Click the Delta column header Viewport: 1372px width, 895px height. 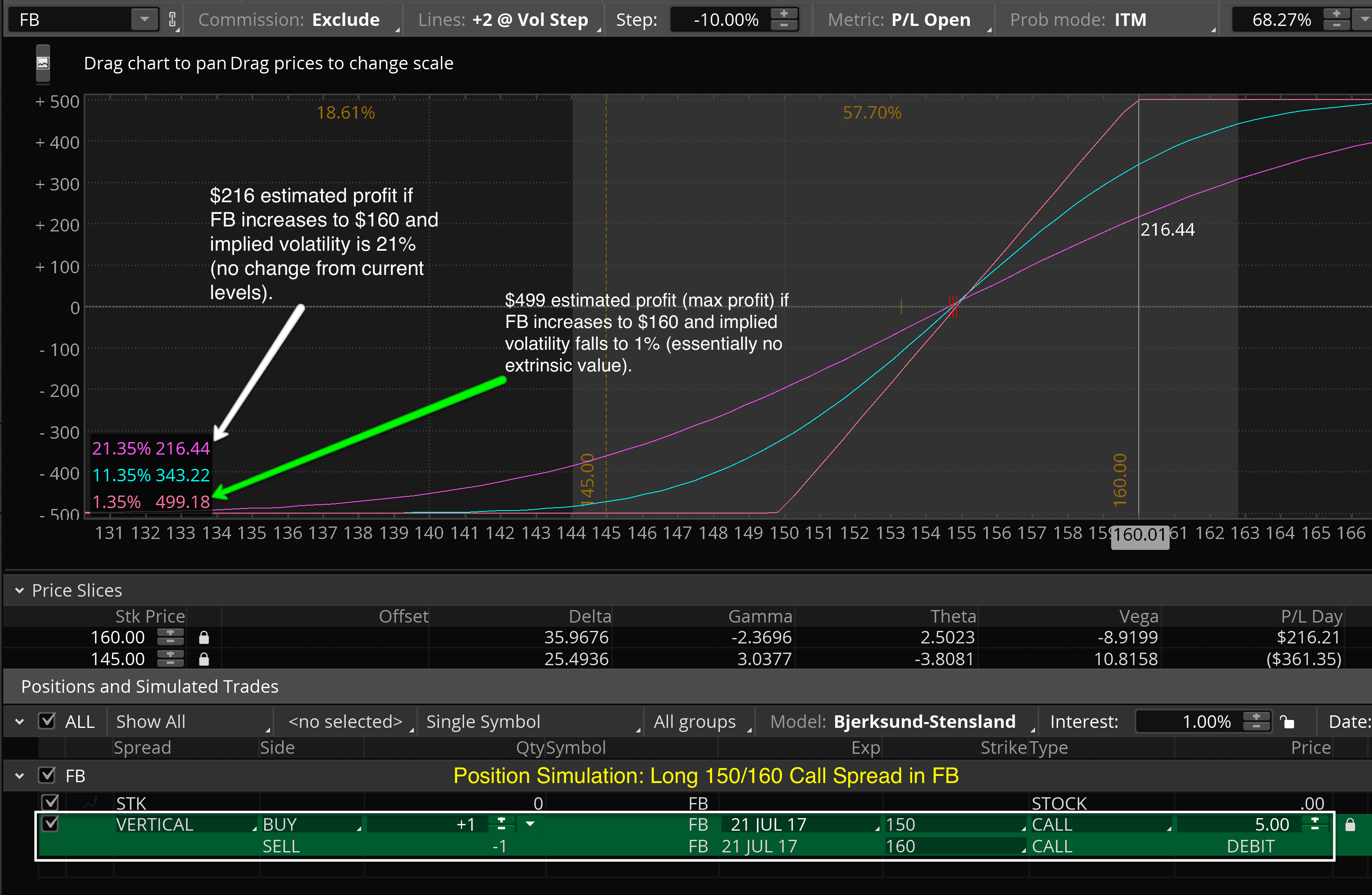(589, 616)
